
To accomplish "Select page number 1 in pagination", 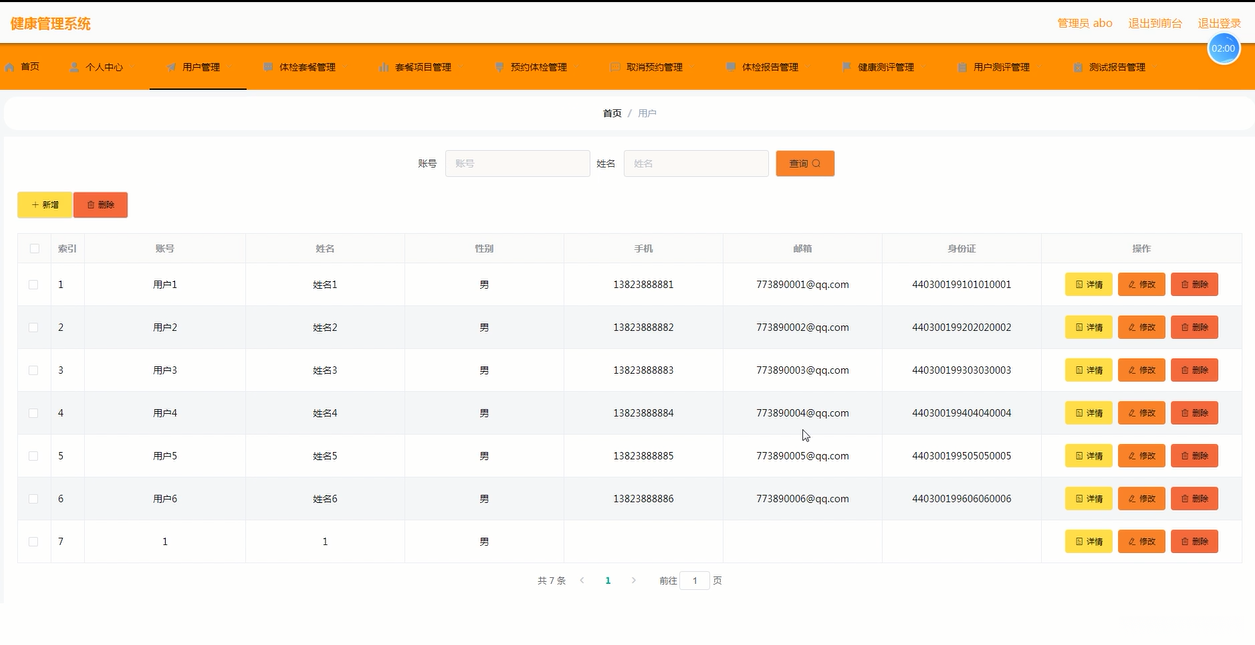I will click(x=607, y=580).
